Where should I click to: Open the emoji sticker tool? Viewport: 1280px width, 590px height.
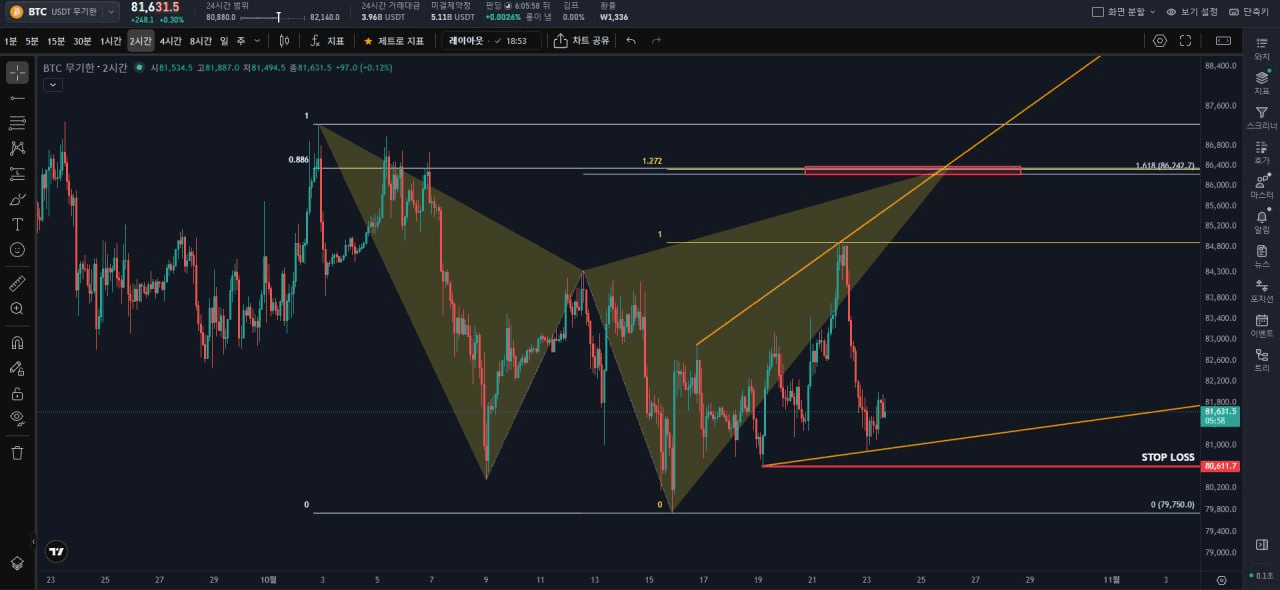click(17, 249)
